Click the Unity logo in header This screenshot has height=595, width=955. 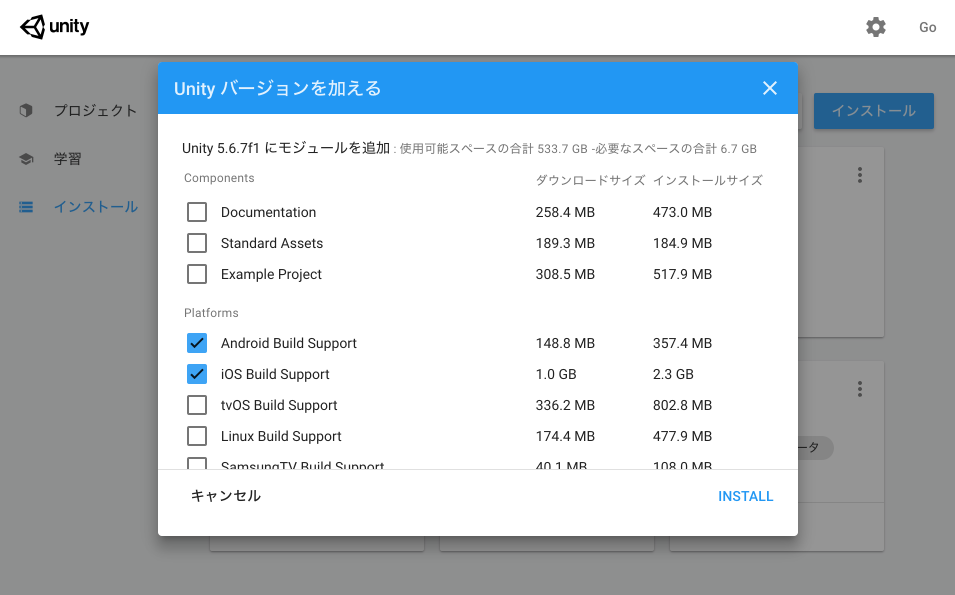(54, 27)
